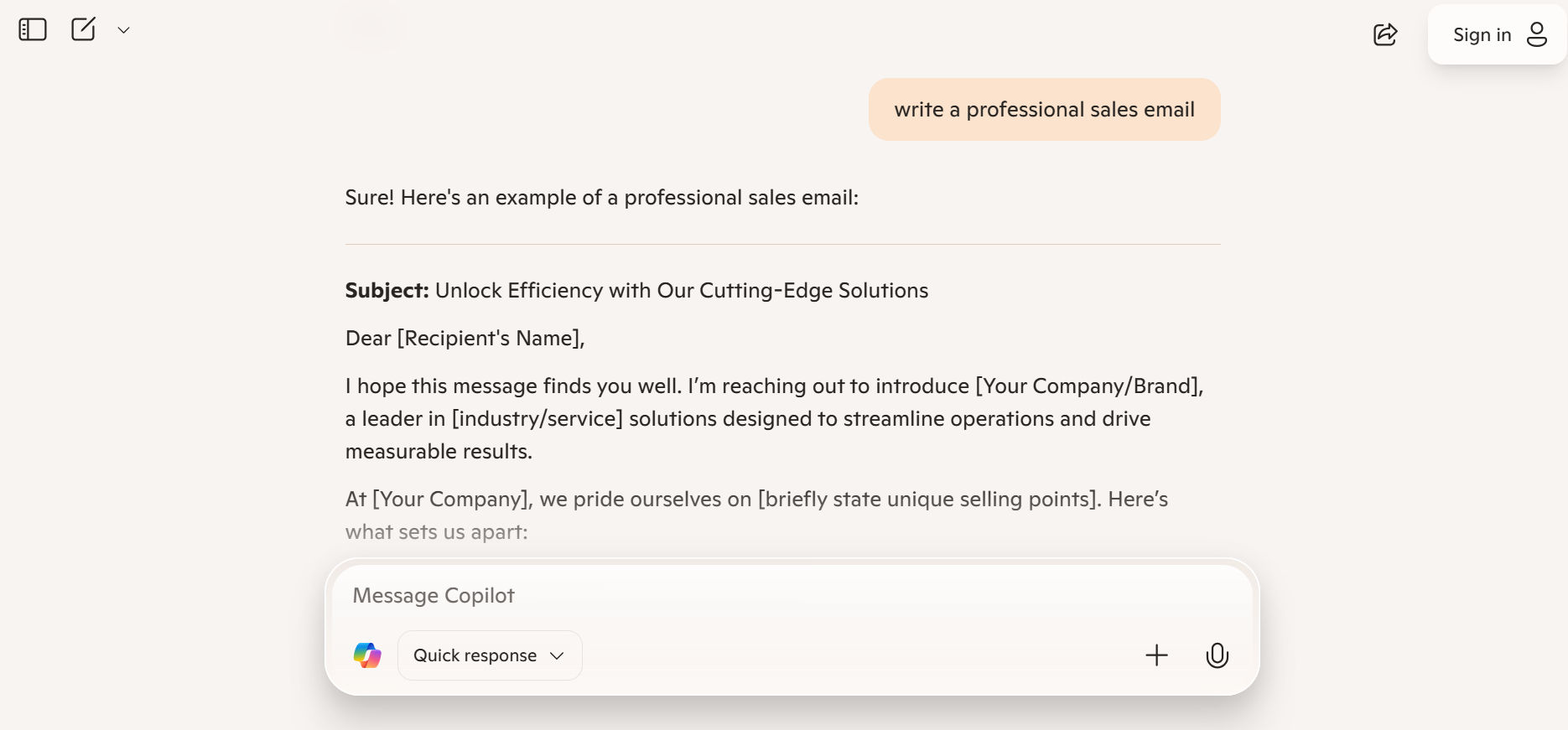The height and width of the screenshot is (730, 1568).
Task: Open the Quick response mode dropdown
Action: pos(490,655)
